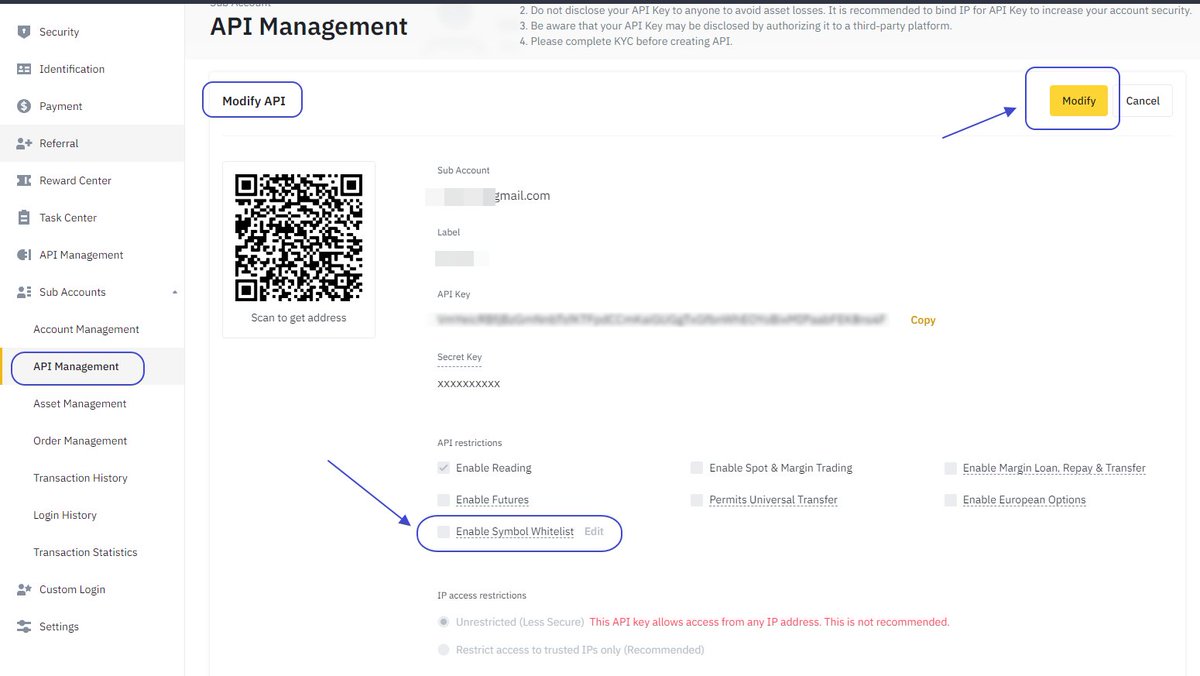Click the QR code image
The height and width of the screenshot is (676, 1200).
pos(298,238)
